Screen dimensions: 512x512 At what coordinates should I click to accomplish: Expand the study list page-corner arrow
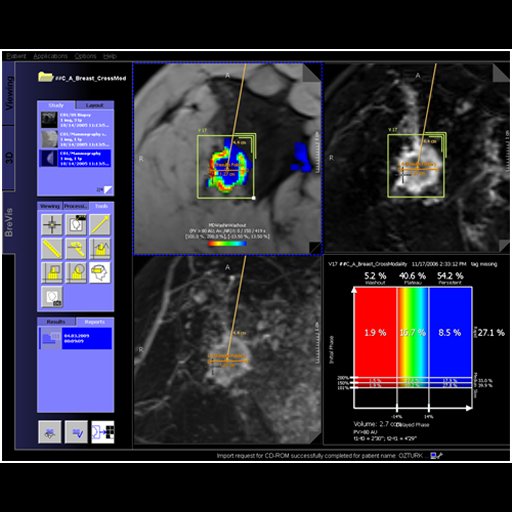pyautogui.click(x=108, y=190)
